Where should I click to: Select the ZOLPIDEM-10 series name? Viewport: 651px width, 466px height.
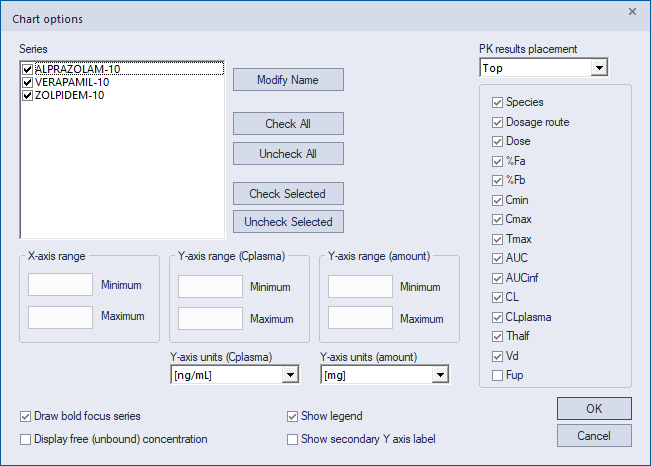click(x=69, y=96)
